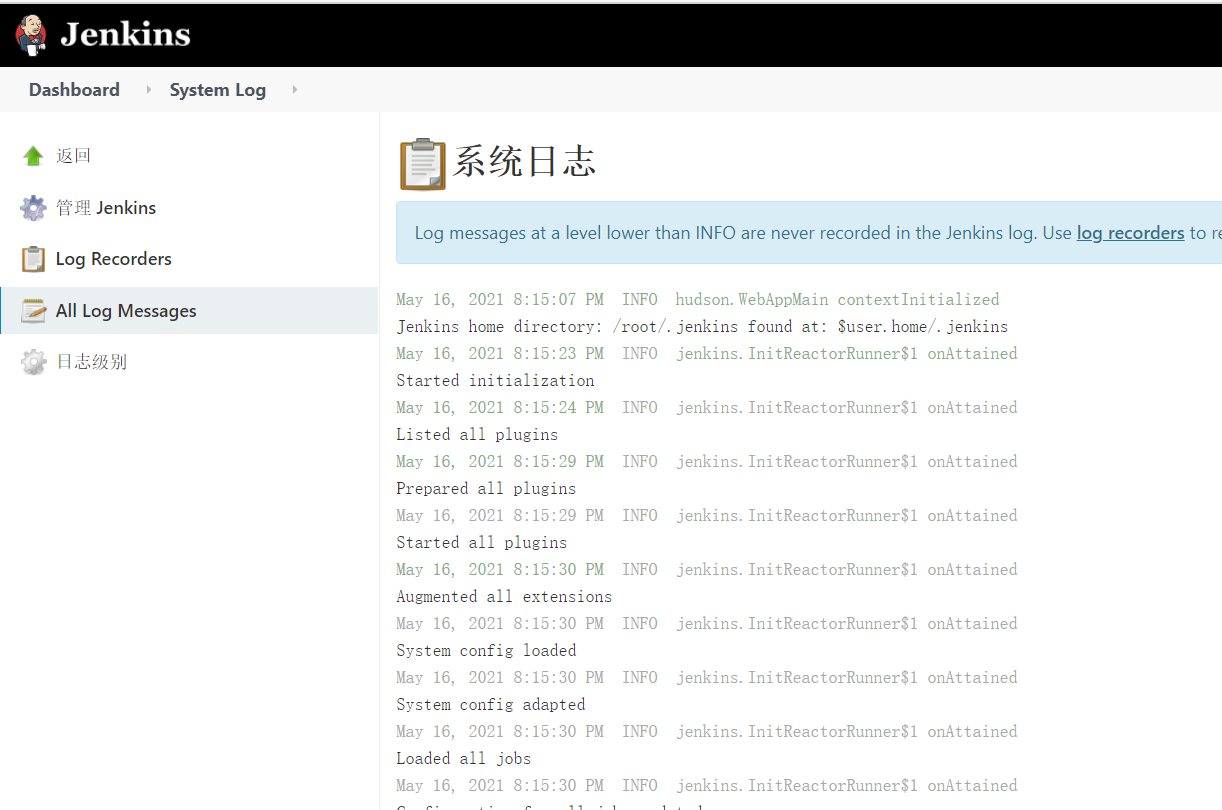1222x810 pixels.
Task: Open 日志级别 in sidebar
Action: tap(92, 362)
